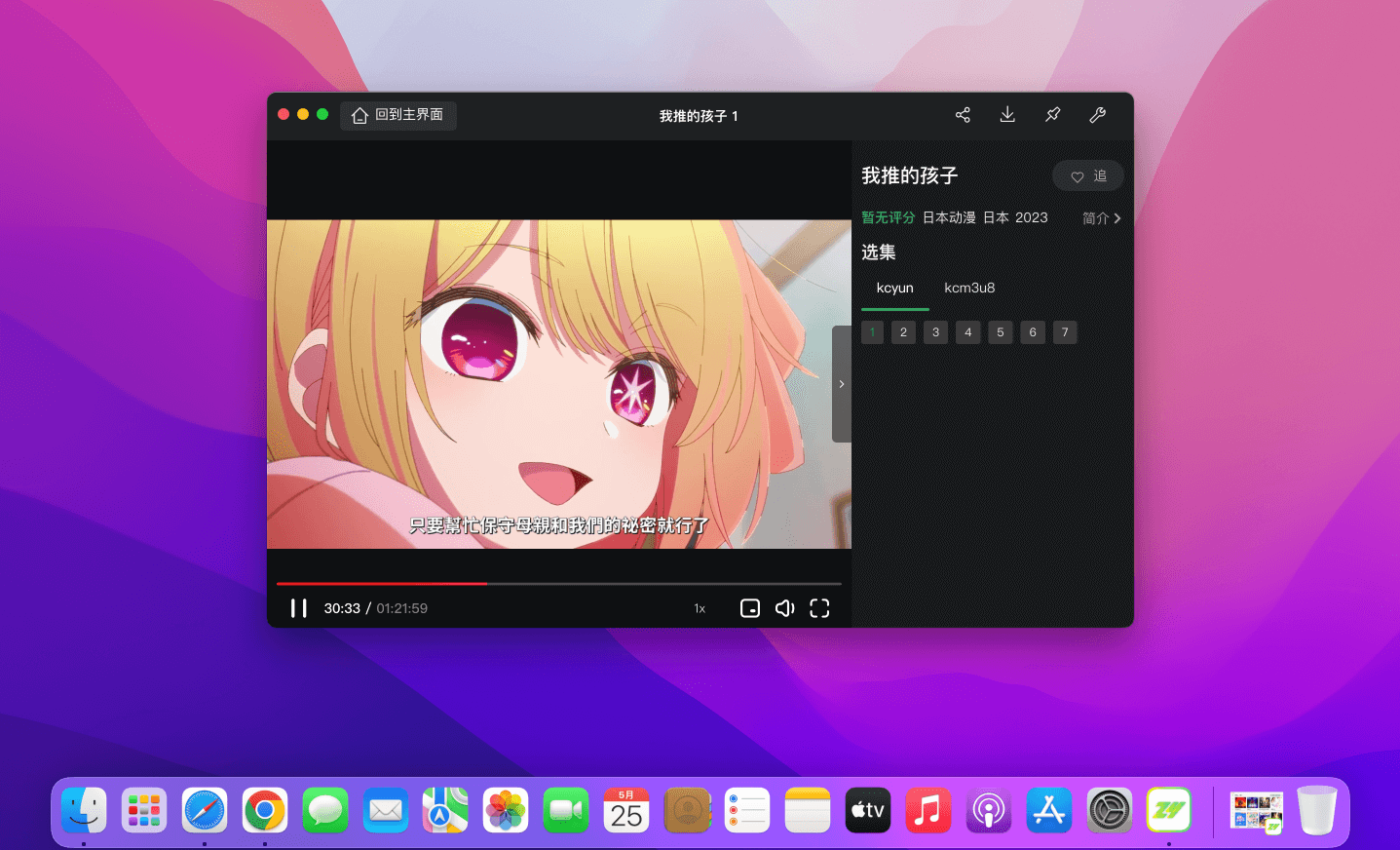Screen dimensions: 1400x850
Task: Pin the player window on top
Action: pyautogui.click(x=1052, y=115)
